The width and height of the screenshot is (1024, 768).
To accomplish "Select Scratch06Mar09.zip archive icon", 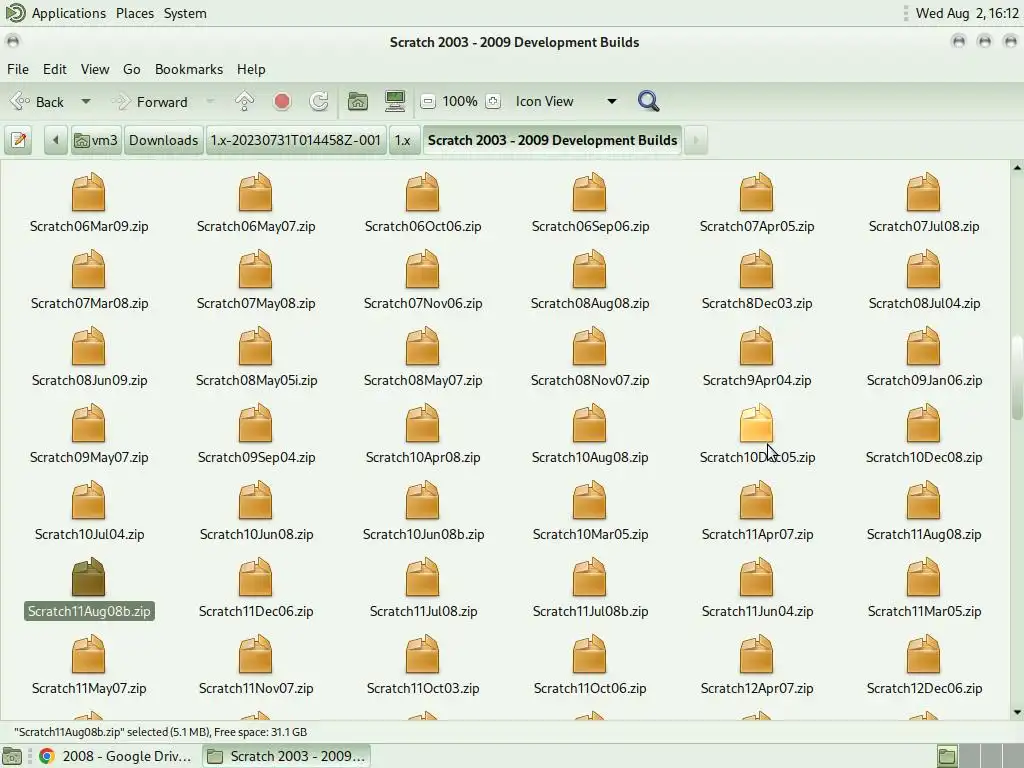I will click(88, 192).
